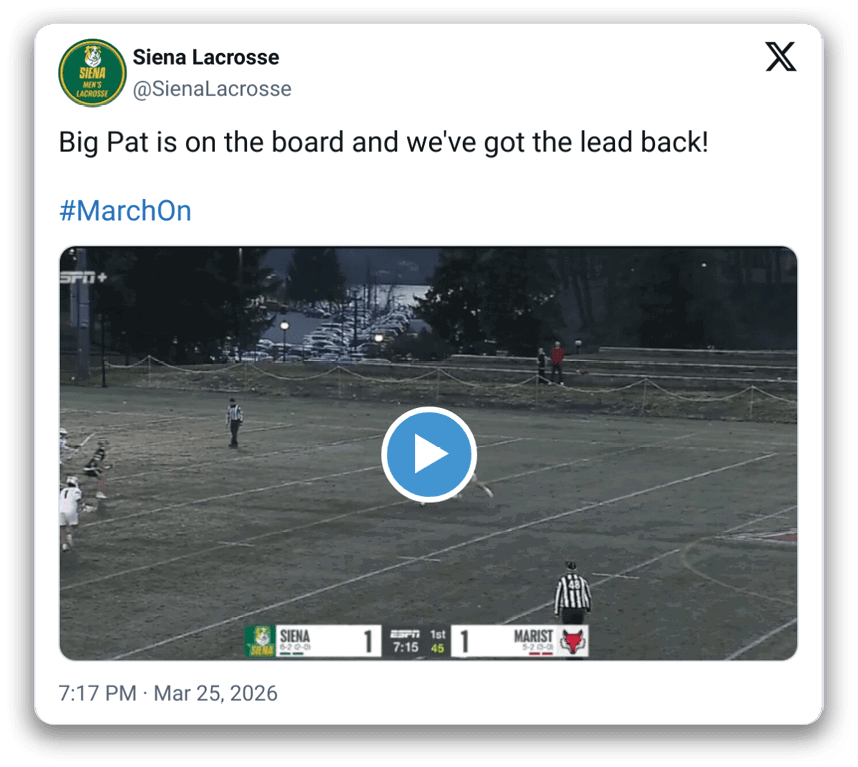The width and height of the screenshot is (858, 767).
Task: Click the Siena Men's Lacrosse profile avatar
Action: [x=92, y=73]
